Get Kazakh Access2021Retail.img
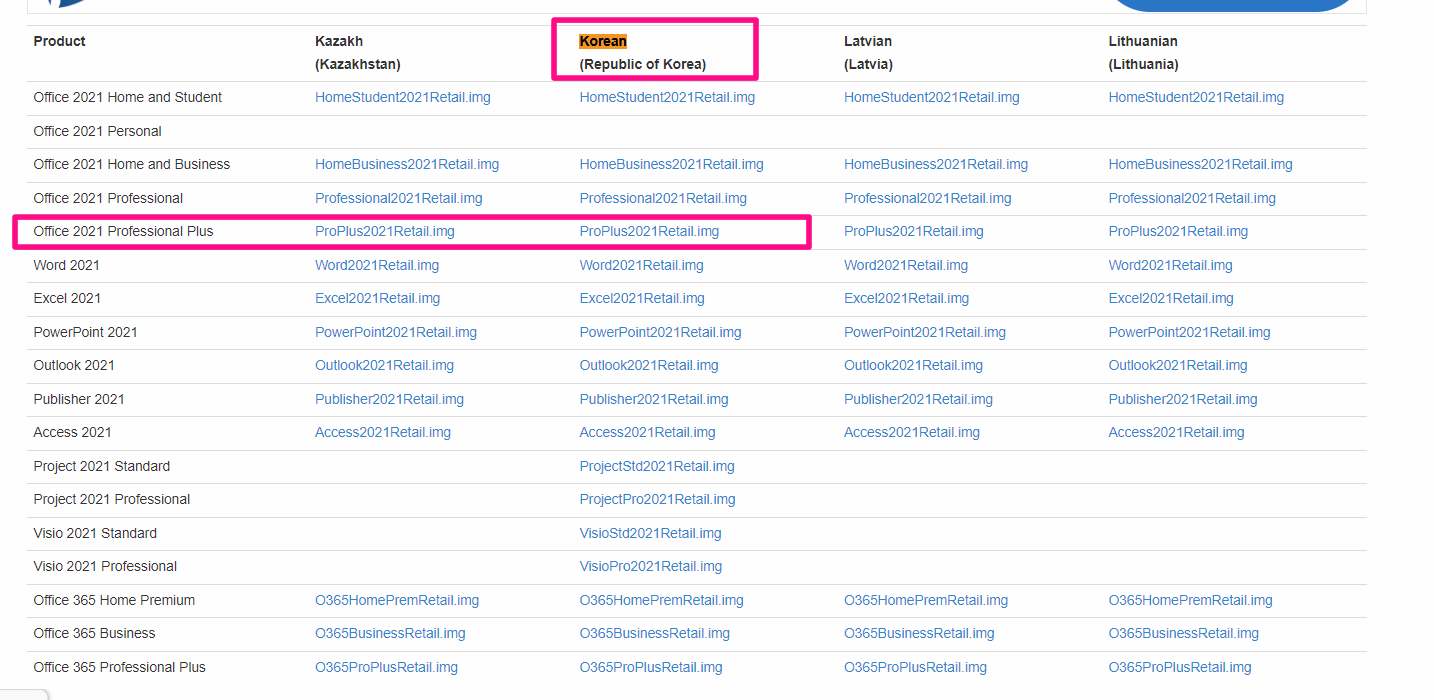1434x700 pixels. click(x=383, y=432)
